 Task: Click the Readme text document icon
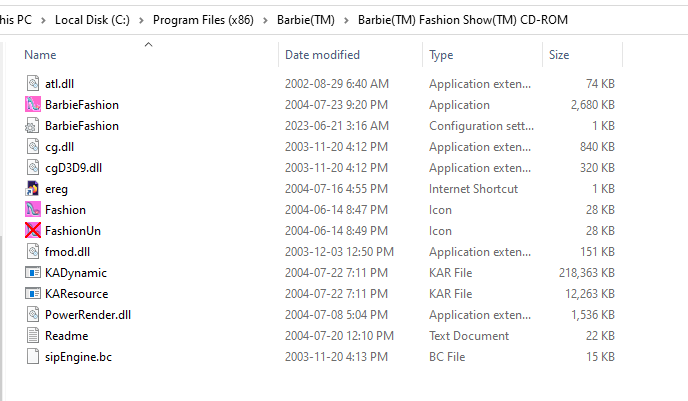coord(32,335)
